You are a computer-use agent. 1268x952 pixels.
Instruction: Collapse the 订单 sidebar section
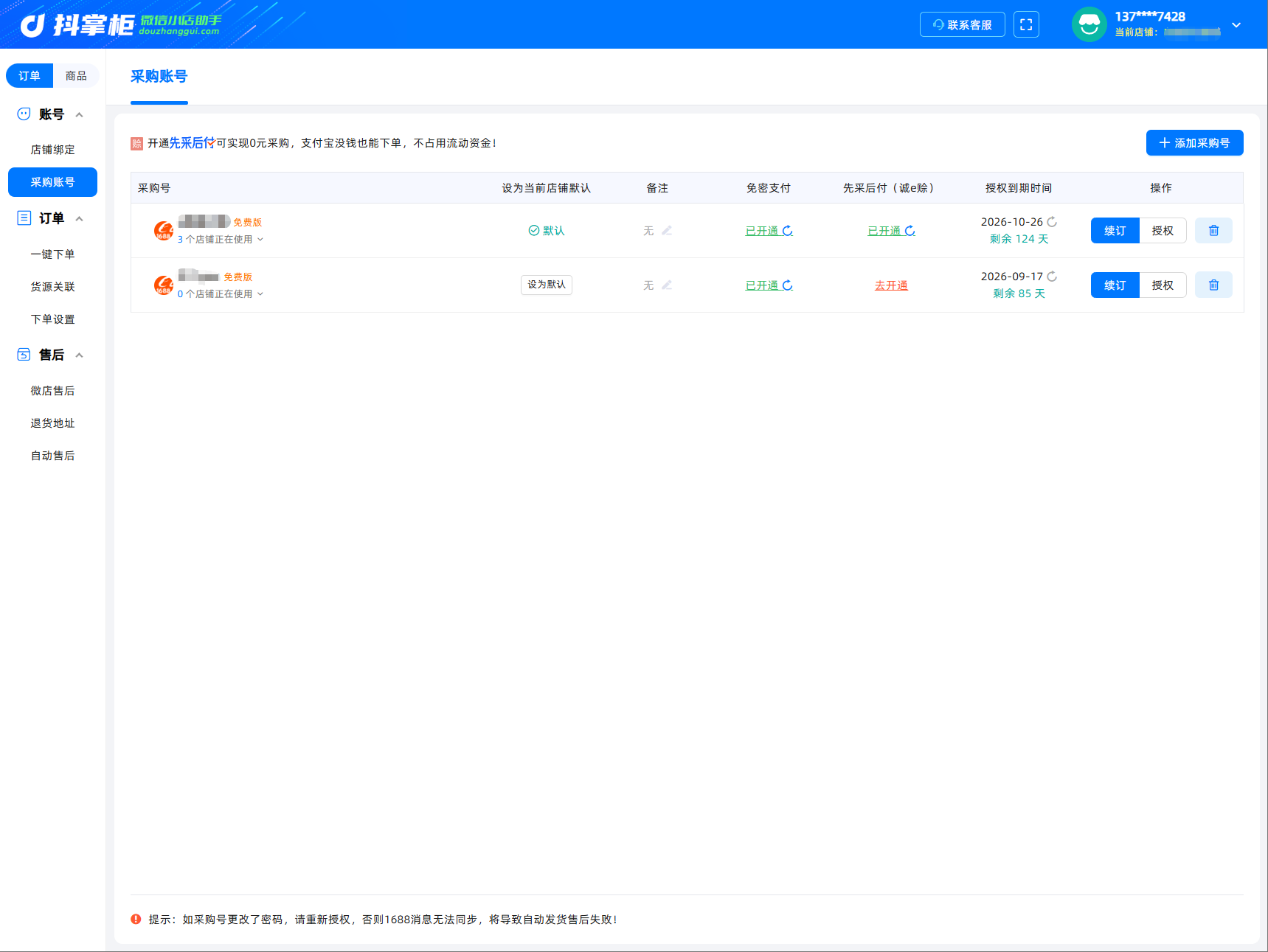(79, 218)
